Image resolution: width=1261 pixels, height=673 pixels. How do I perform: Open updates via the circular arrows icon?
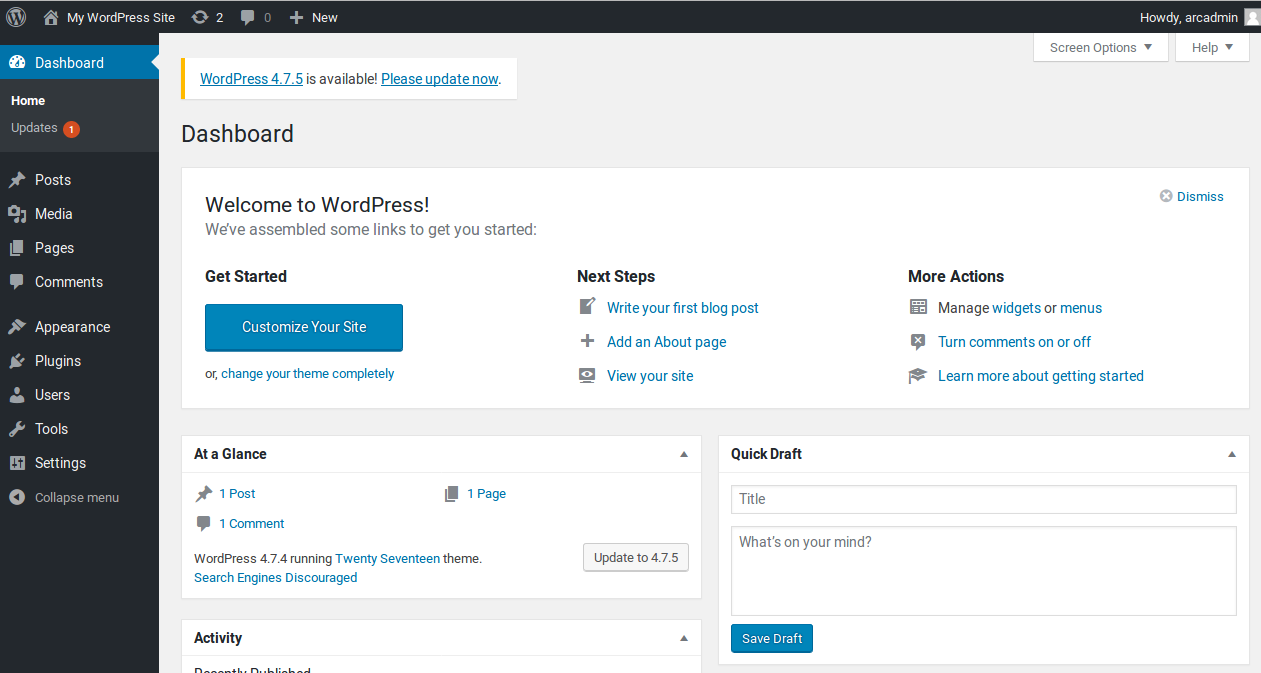point(200,17)
